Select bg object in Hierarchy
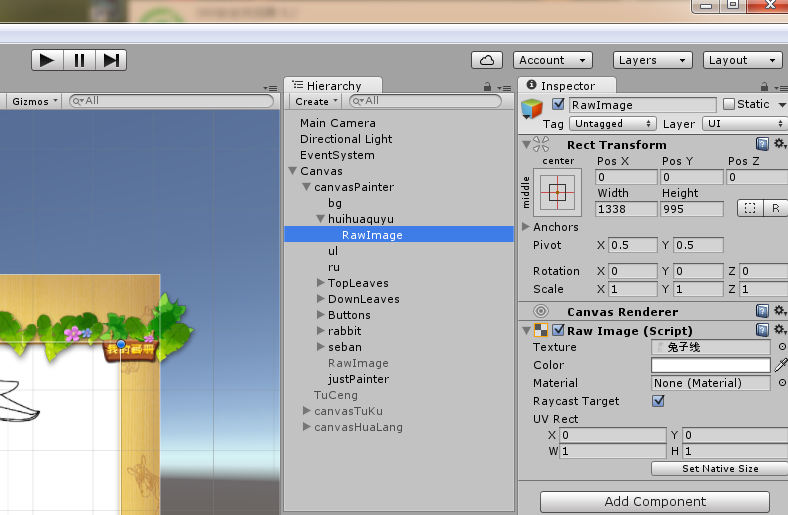Image resolution: width=788 pixels, height=515 pixels. coord(335,203)
